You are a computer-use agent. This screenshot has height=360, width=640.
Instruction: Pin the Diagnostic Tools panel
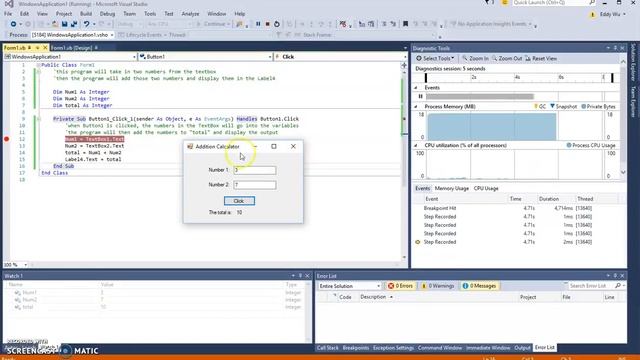(x=616, y=48)
